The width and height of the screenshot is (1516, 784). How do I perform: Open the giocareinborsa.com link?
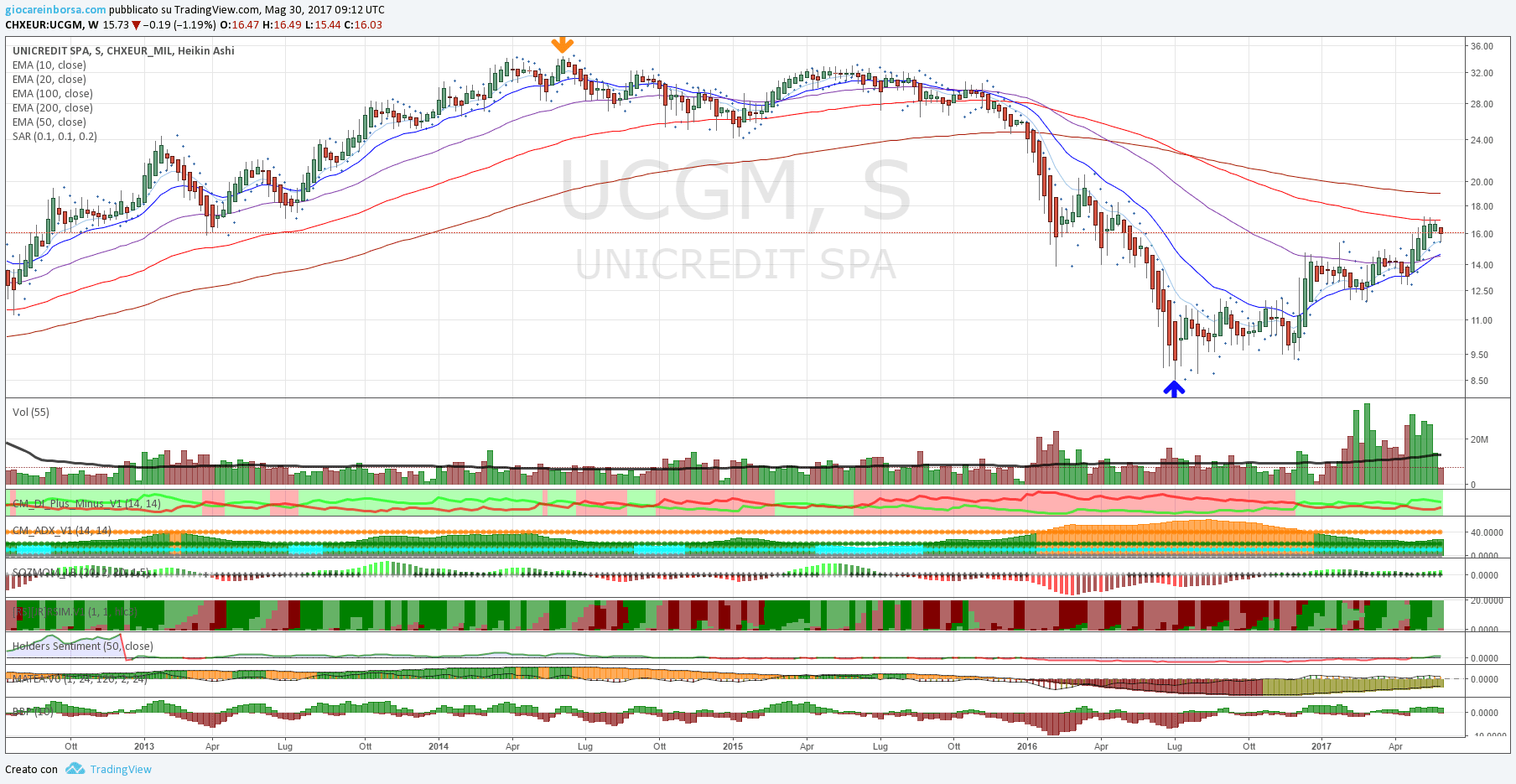tap(55, 10)
